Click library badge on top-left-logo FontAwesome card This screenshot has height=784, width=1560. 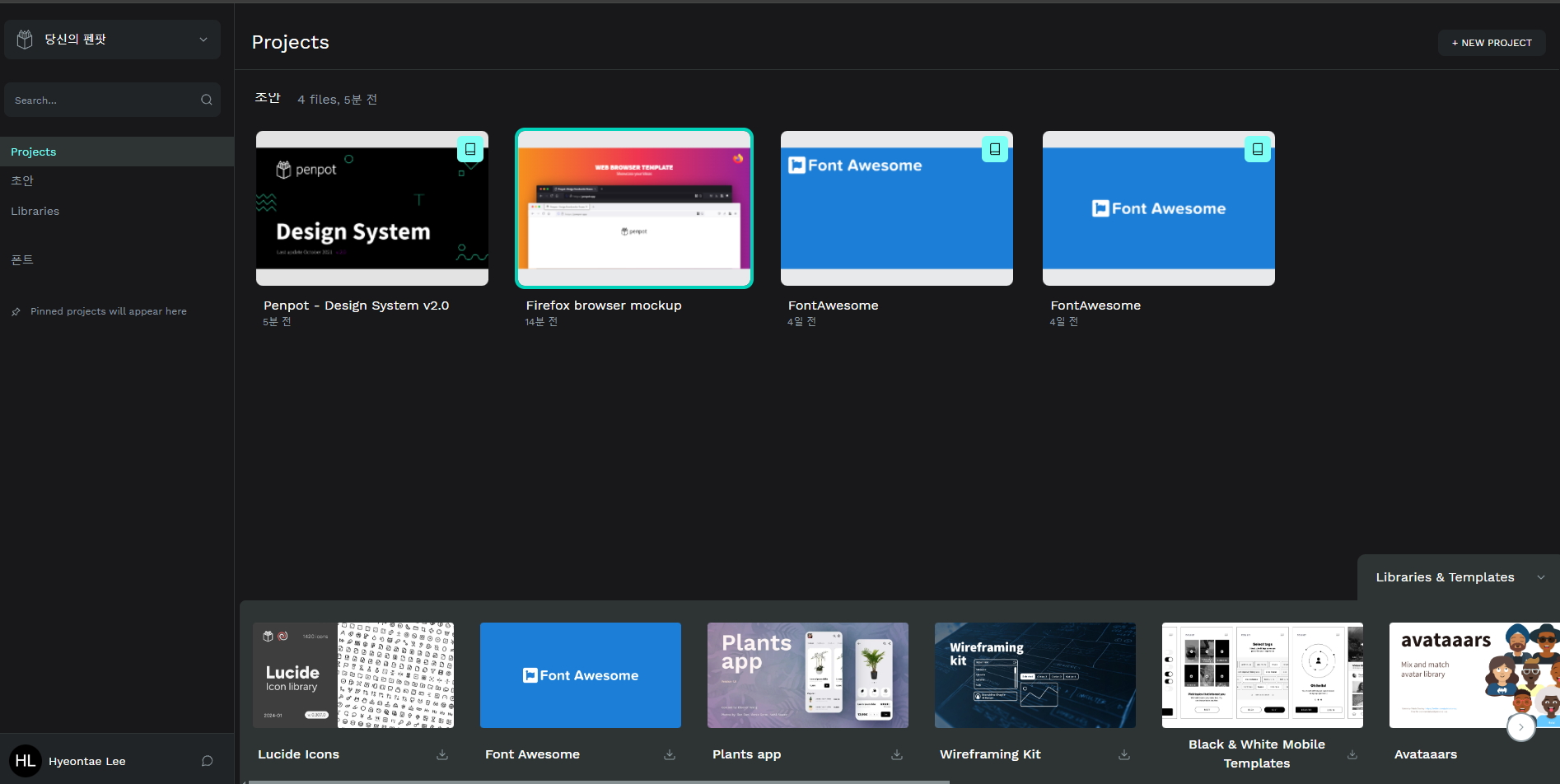[x=995, y=149]
